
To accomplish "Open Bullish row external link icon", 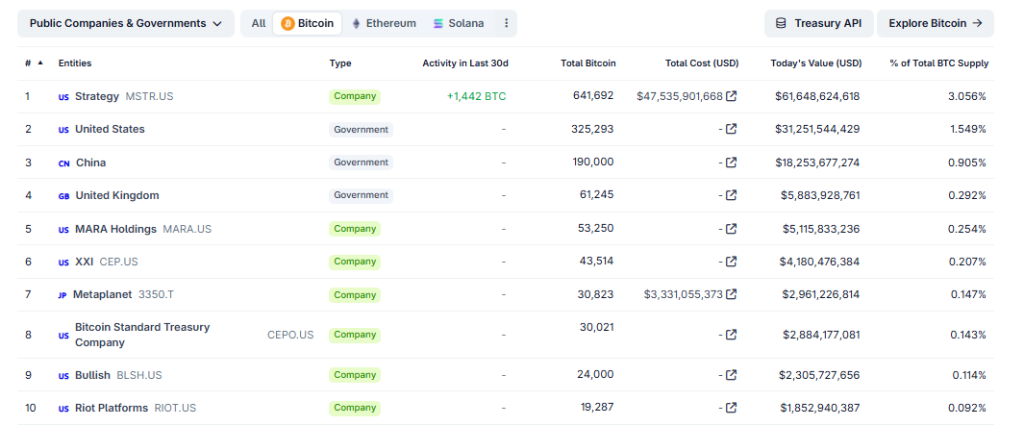I will 731,375.
